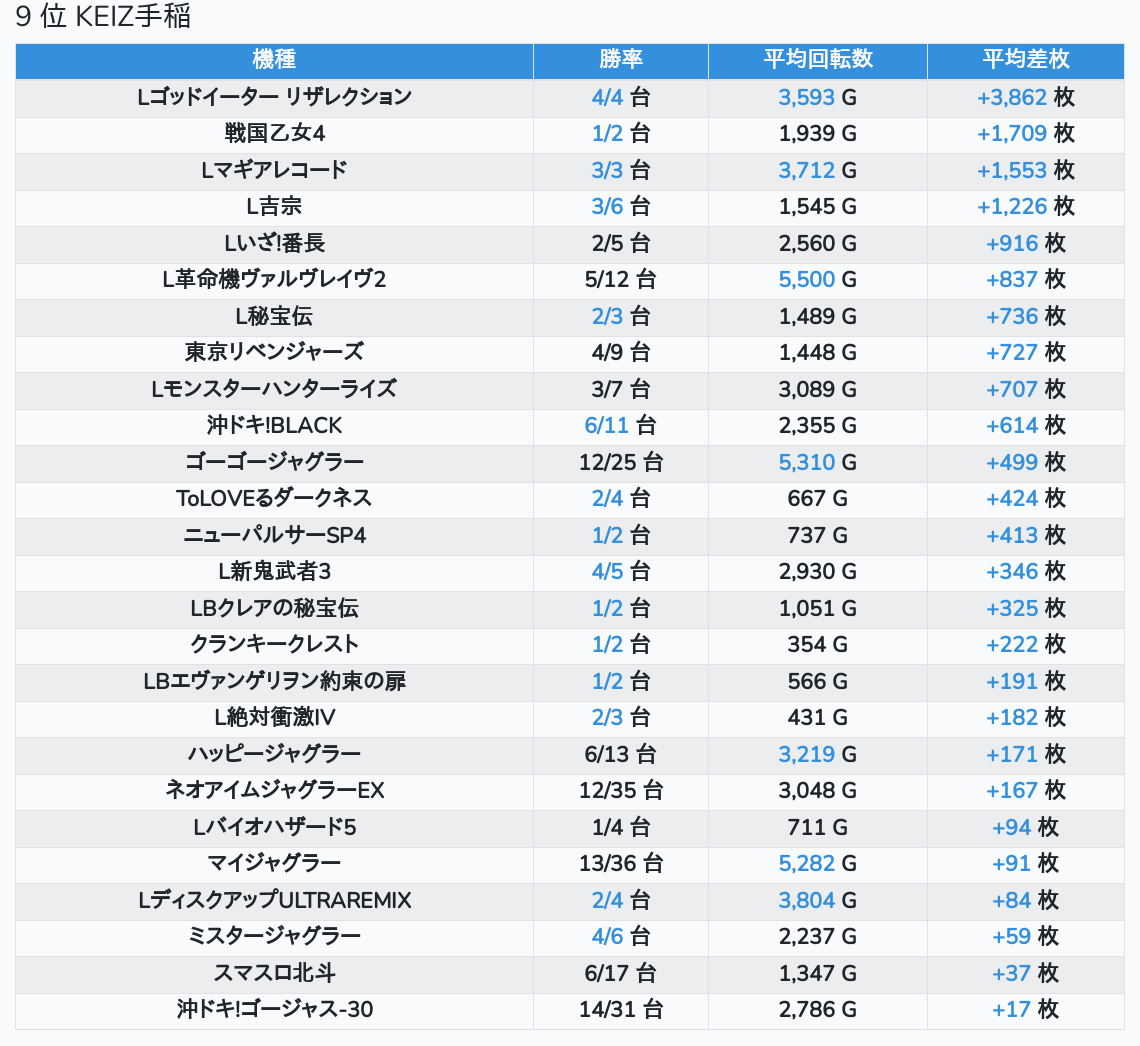Click the 沖ドキ!BLACK machine name
Image resolution: width=1140 pixels, height=1046 pixels.
274,426
